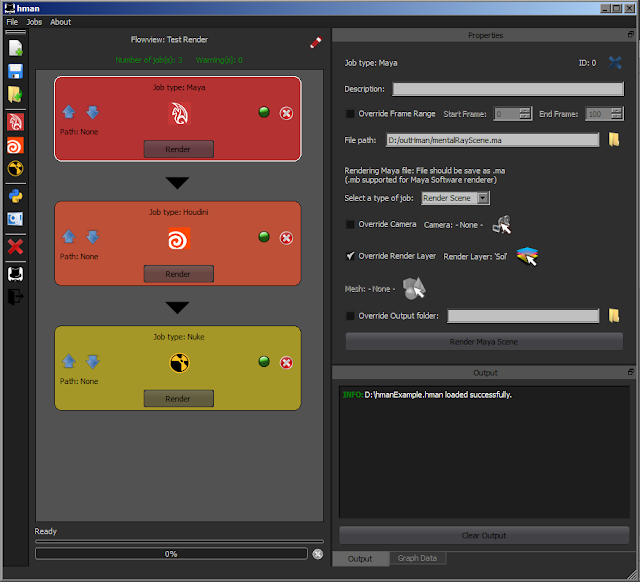This screenshot has width=640, height=582.
Task: Click Render on the Maya job
Action: click(178, 149)
